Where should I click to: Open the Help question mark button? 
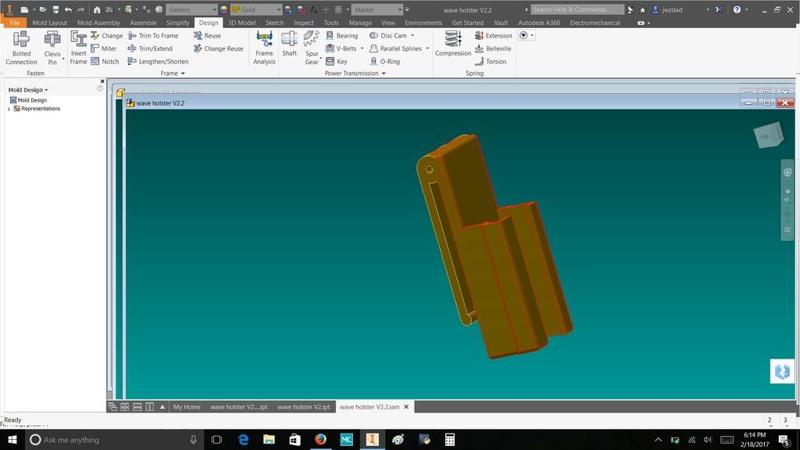coord(737,10)
